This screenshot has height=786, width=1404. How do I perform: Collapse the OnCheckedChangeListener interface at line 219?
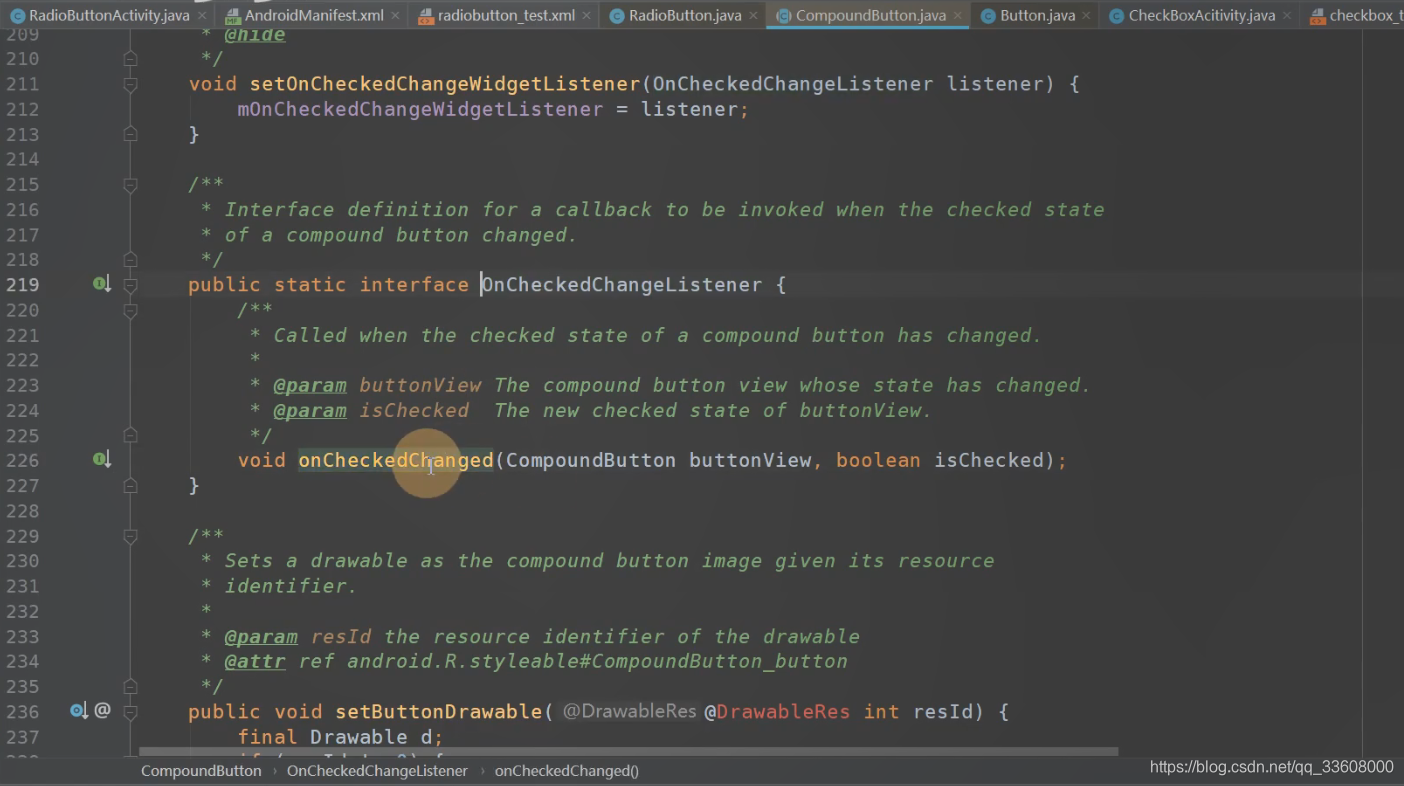[130, 285]
